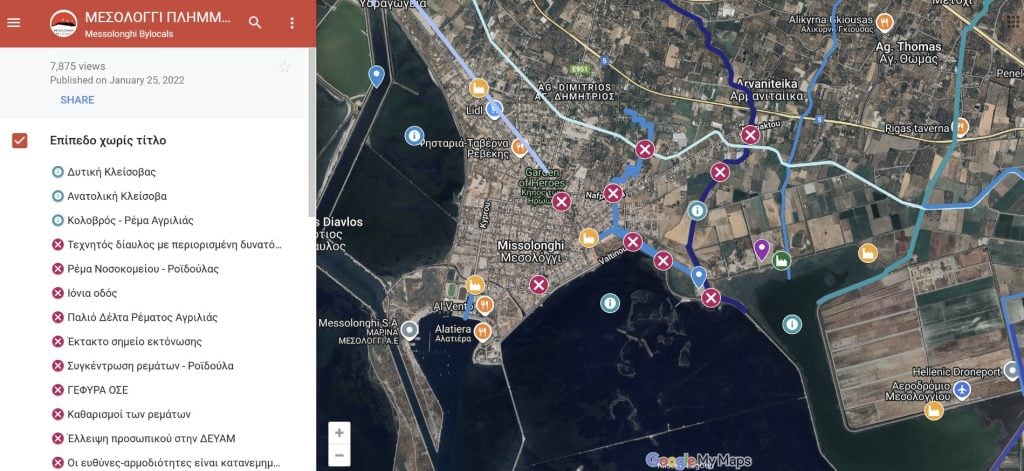Click the SHARE link
Screen dimensions: 1024x471
coord(77,100)
